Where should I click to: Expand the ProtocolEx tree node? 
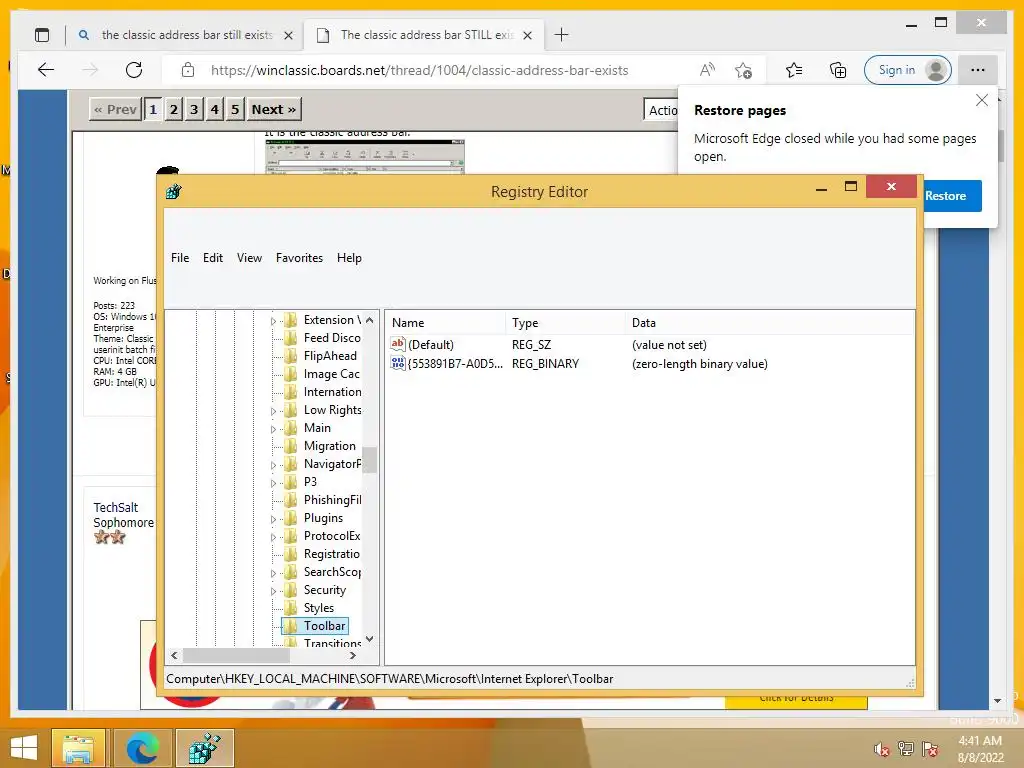point(274,537)
